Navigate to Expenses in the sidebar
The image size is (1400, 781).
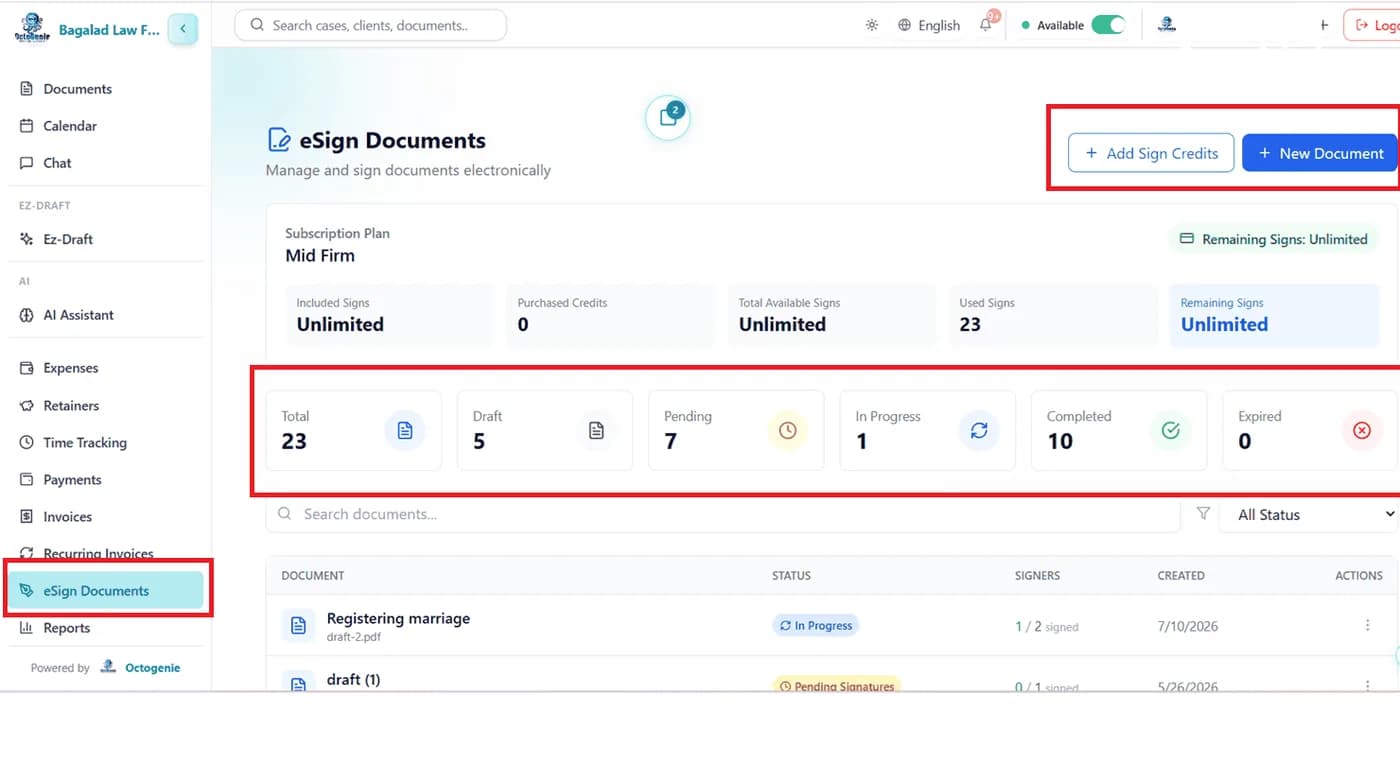pyautogui.click(x=106, y=368)
